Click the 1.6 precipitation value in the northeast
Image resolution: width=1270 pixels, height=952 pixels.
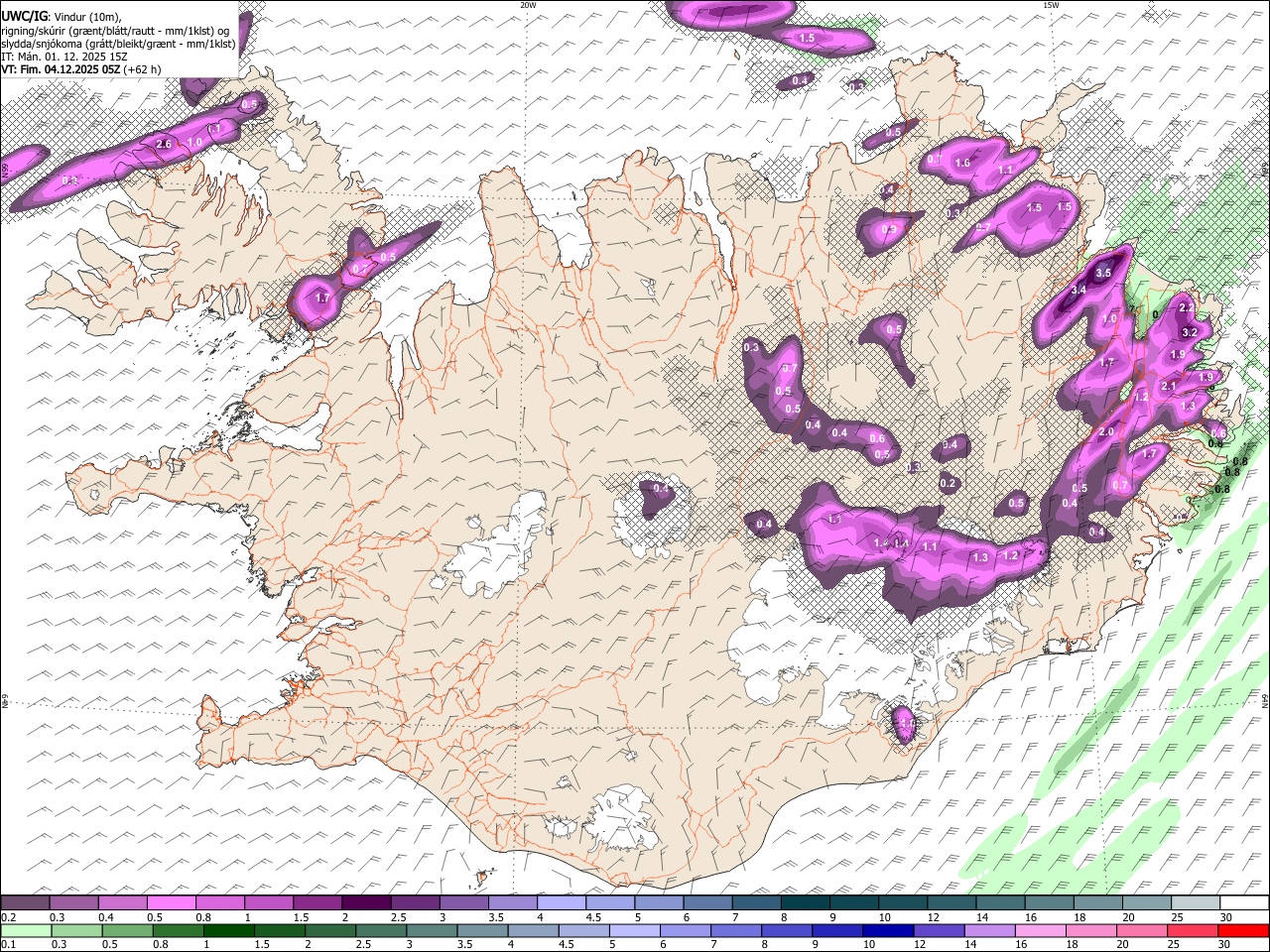(x=961, y=164)
